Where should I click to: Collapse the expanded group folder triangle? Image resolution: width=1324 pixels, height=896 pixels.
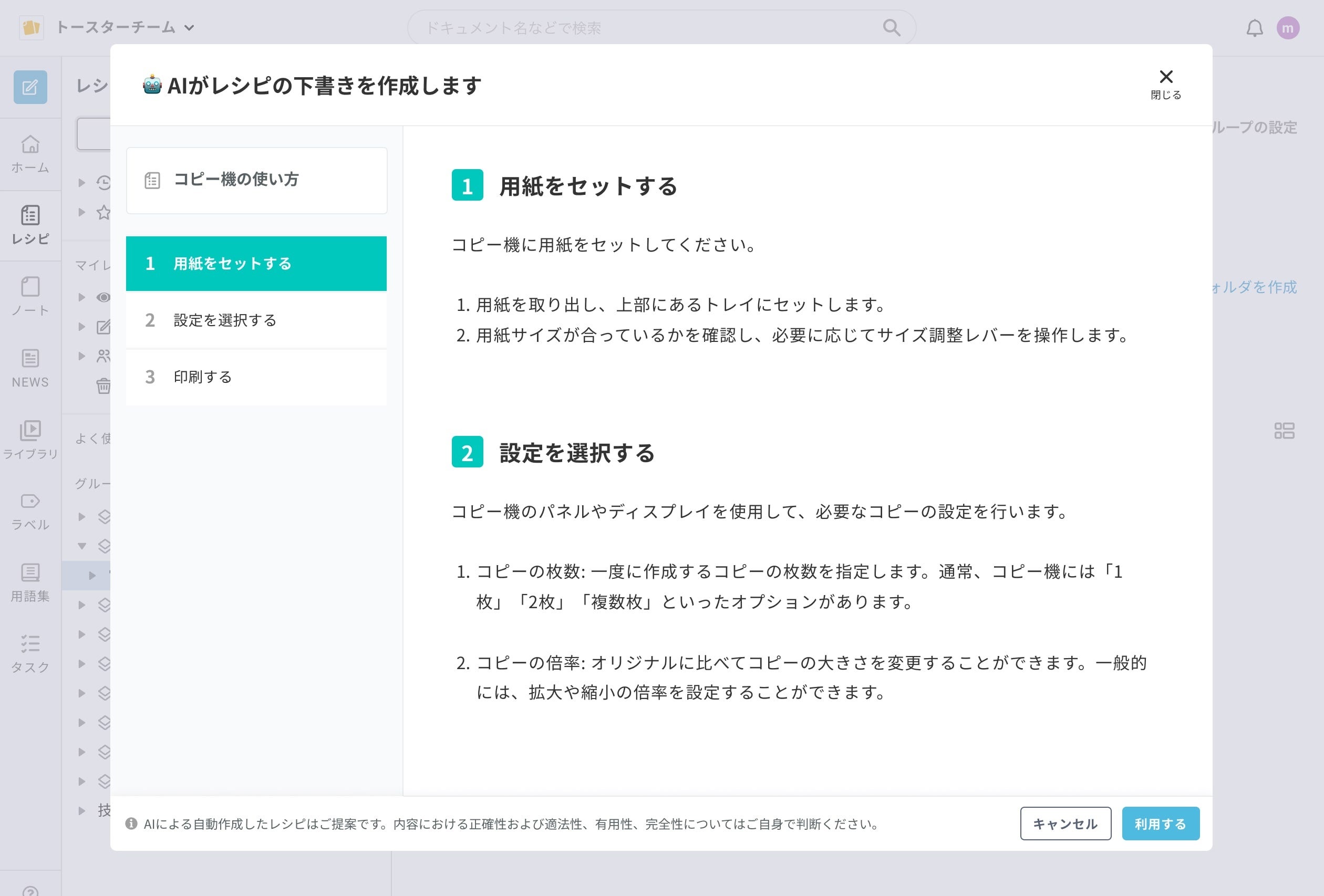click(x=82, y=545)
